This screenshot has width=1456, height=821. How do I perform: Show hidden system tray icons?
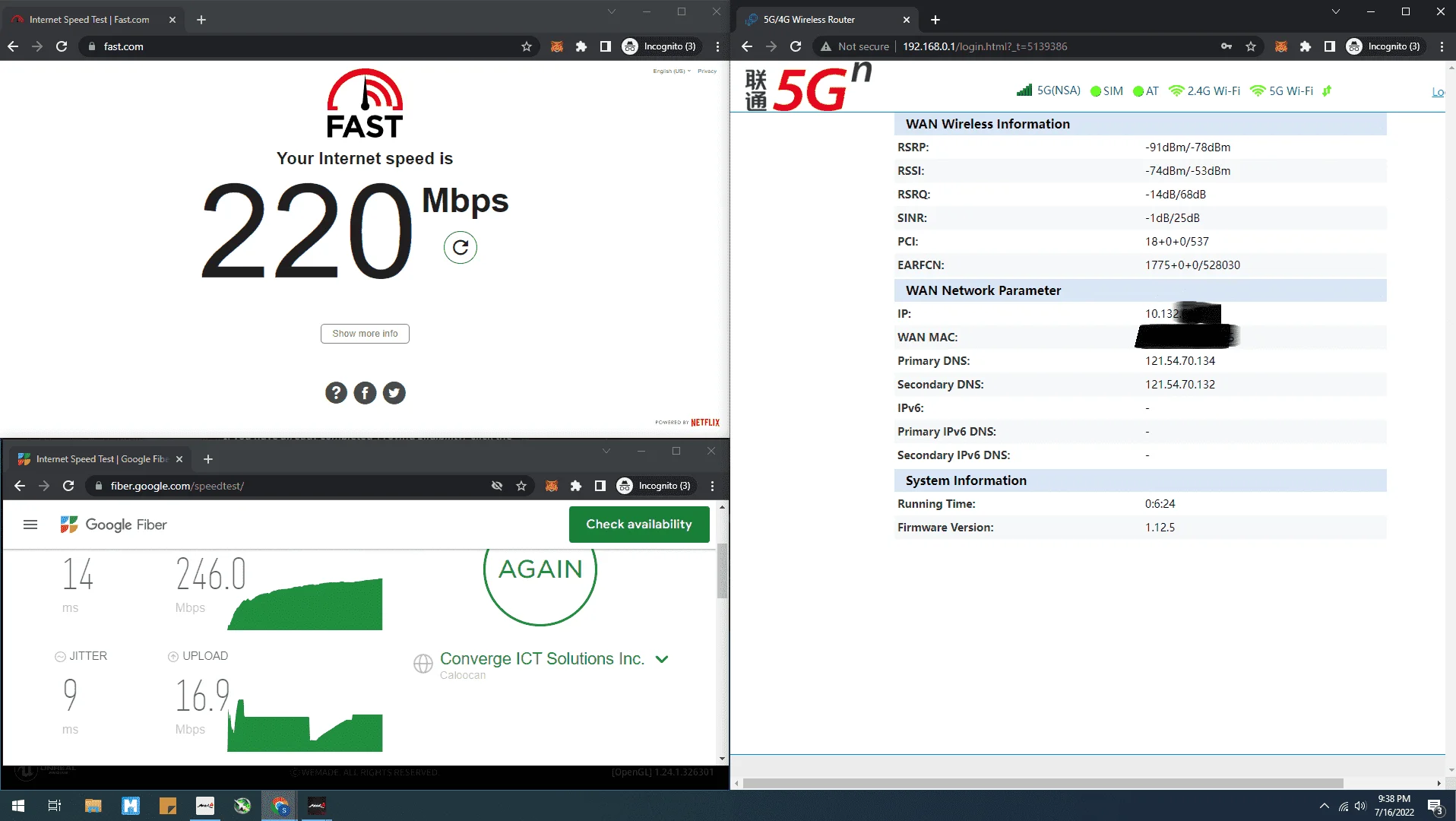click(1325, 806)
